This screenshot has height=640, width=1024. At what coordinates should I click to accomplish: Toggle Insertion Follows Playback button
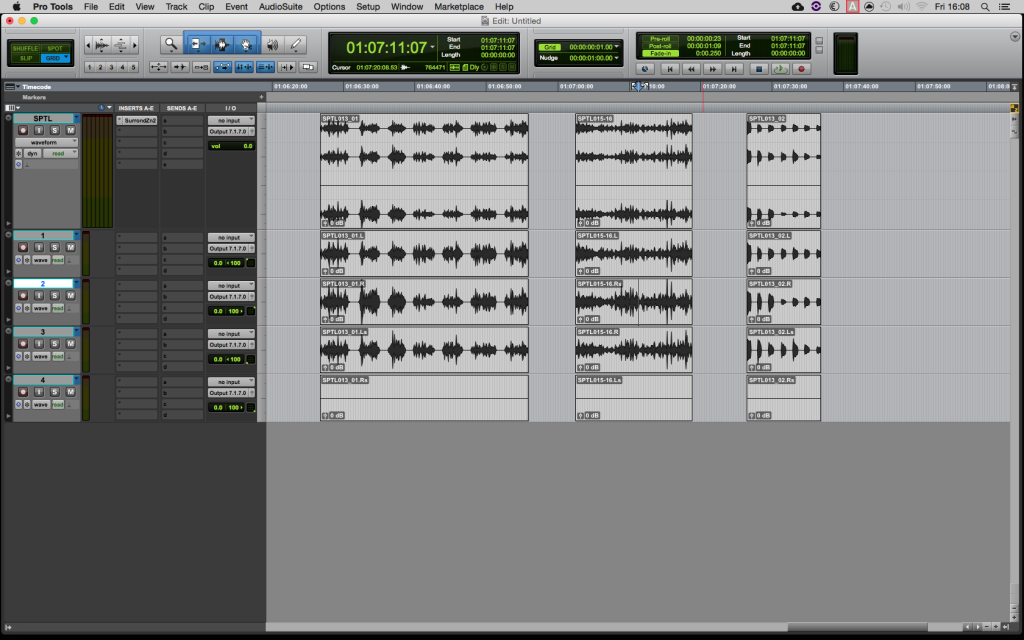click(x=287, y=67)
